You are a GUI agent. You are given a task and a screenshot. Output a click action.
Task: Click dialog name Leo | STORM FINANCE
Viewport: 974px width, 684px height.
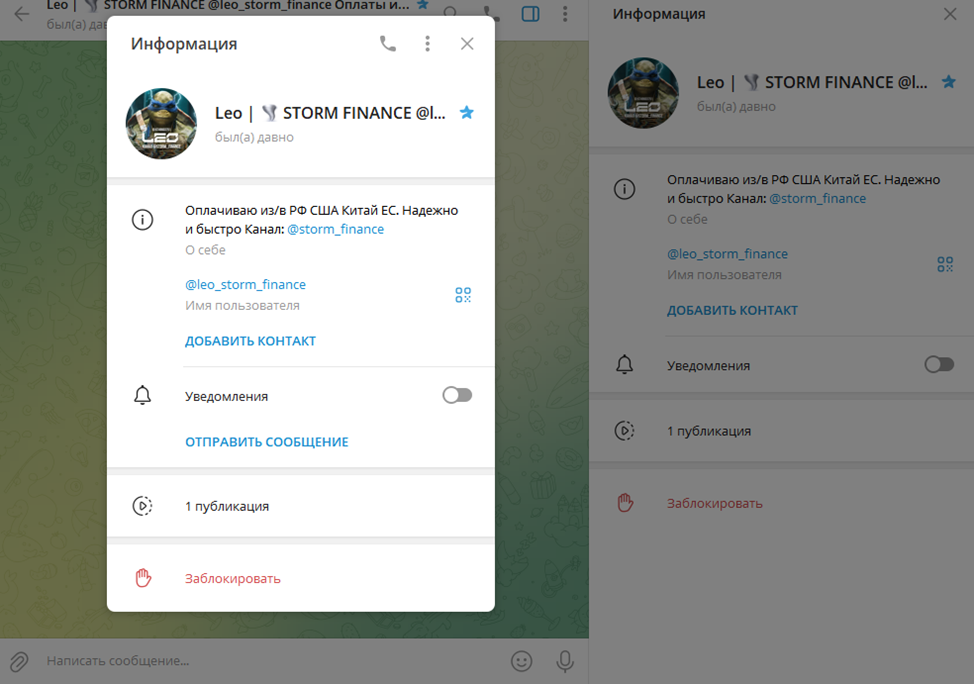point(330,113)
